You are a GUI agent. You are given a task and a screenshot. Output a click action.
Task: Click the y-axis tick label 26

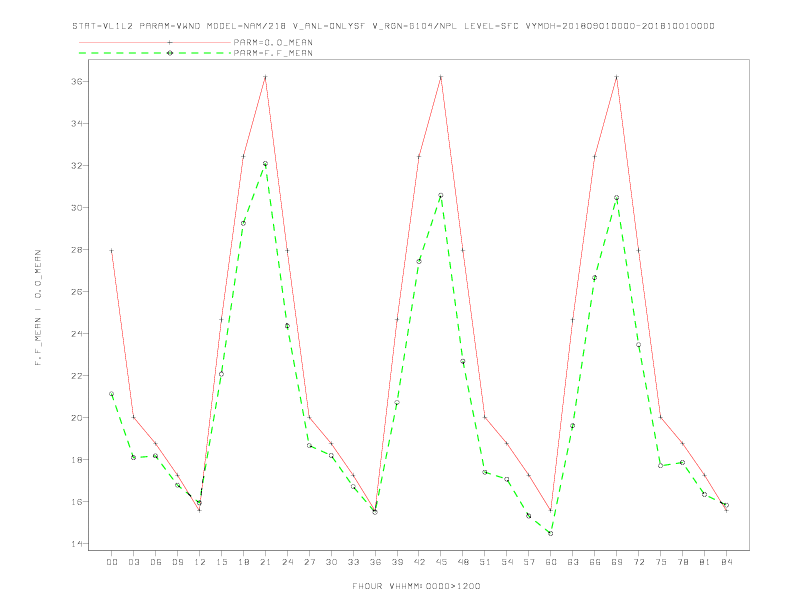point(77,291)
